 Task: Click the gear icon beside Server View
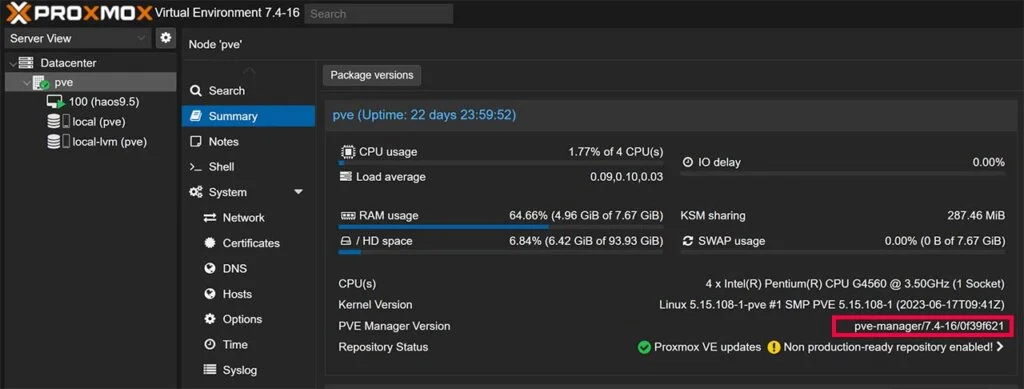coord(166,38)
